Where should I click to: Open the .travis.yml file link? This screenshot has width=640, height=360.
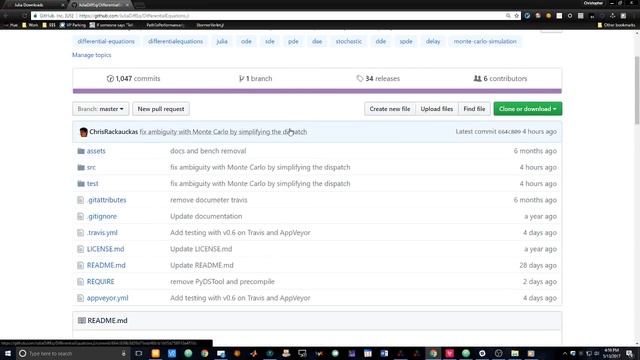coord(102,233)
